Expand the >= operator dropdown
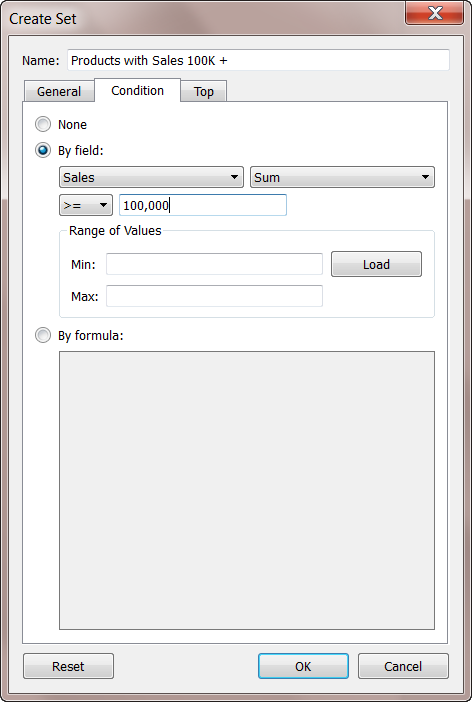This screenshot has width=472, height=702. [x=86, y=205]
